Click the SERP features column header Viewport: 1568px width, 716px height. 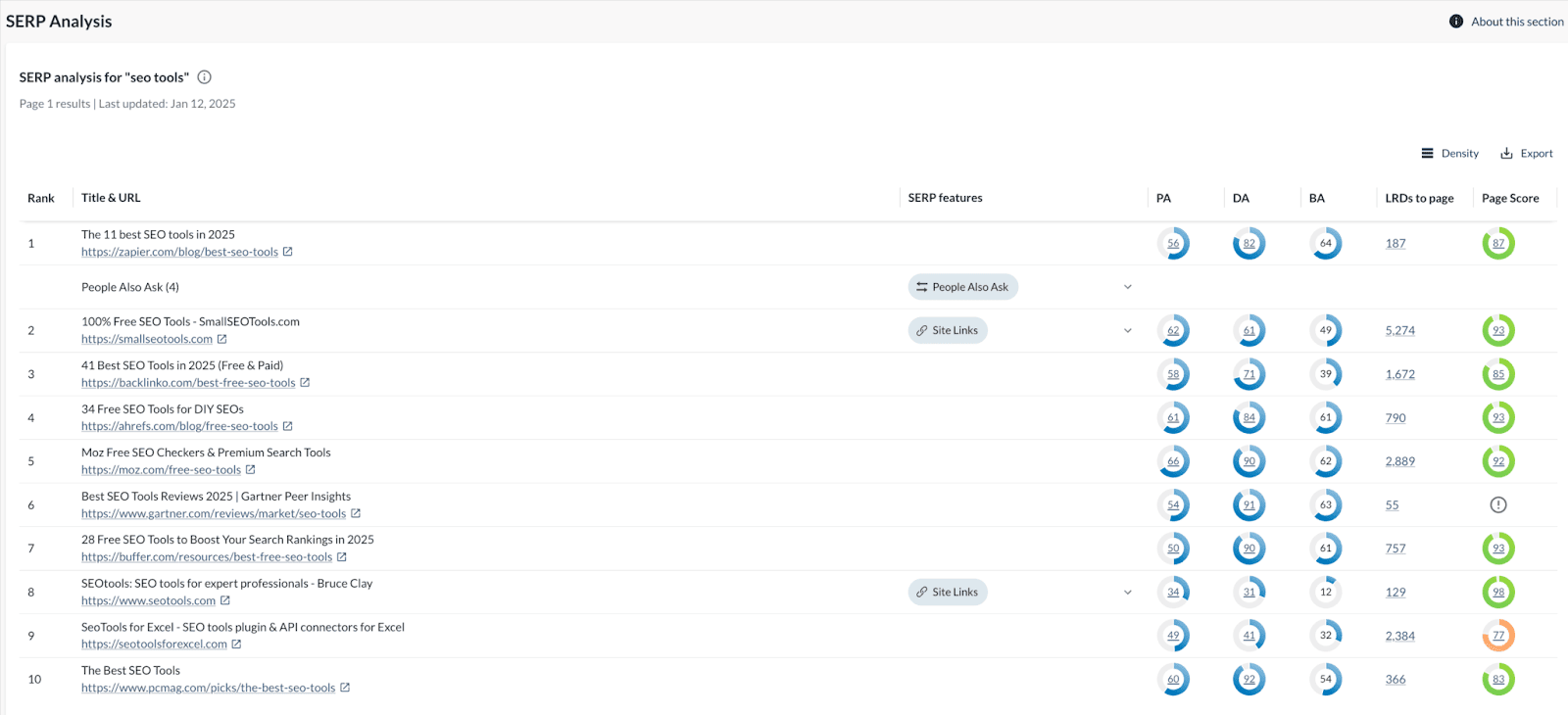click(945, 198)
